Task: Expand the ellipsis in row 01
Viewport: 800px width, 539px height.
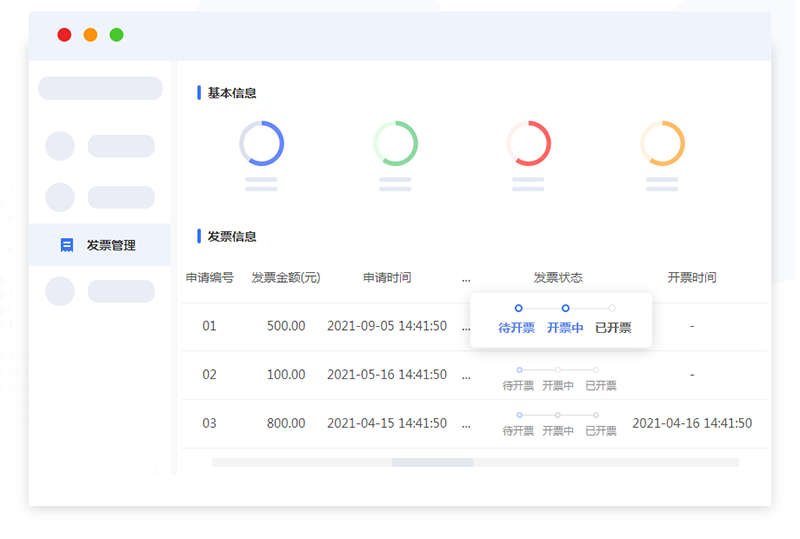Action: pyautogui.click(x=466, y=326)
